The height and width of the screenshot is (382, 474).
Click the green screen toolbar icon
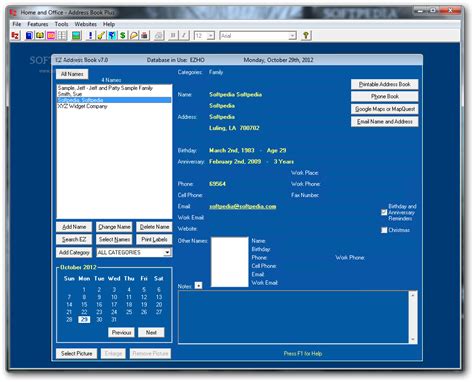(x=76, y=35)
